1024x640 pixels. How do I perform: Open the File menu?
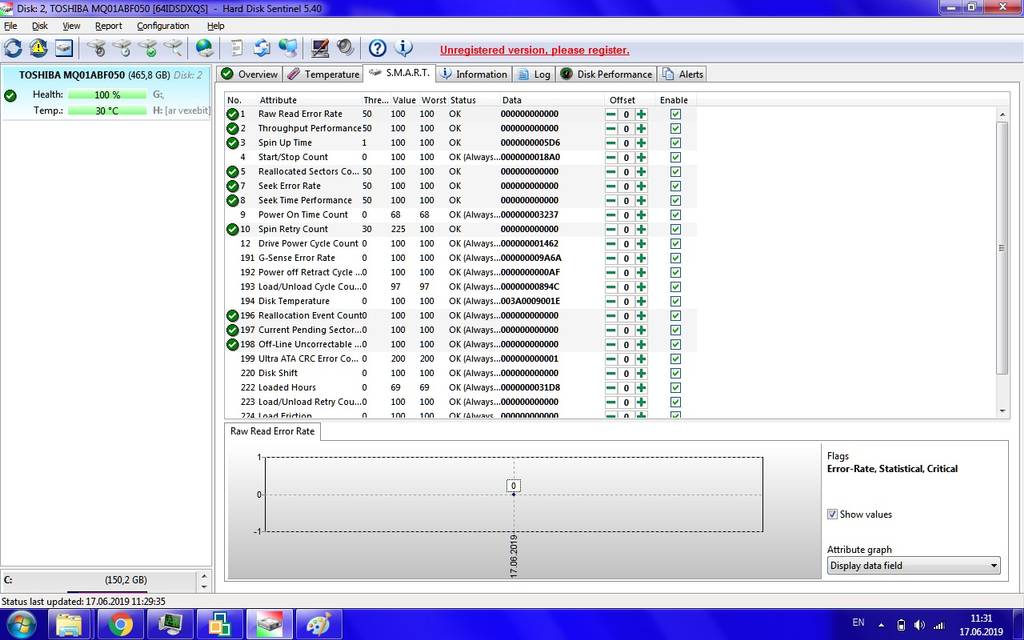(x=10, y=25)
